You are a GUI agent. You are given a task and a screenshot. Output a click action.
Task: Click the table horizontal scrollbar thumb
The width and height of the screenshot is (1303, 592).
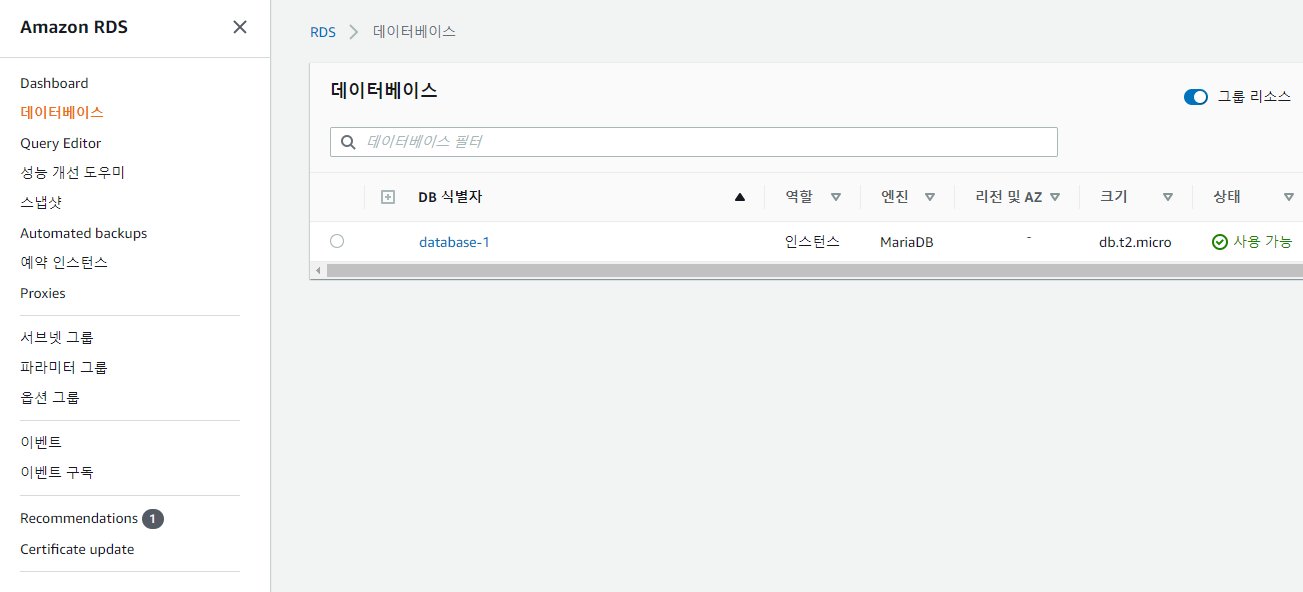[x=814, y=271]
